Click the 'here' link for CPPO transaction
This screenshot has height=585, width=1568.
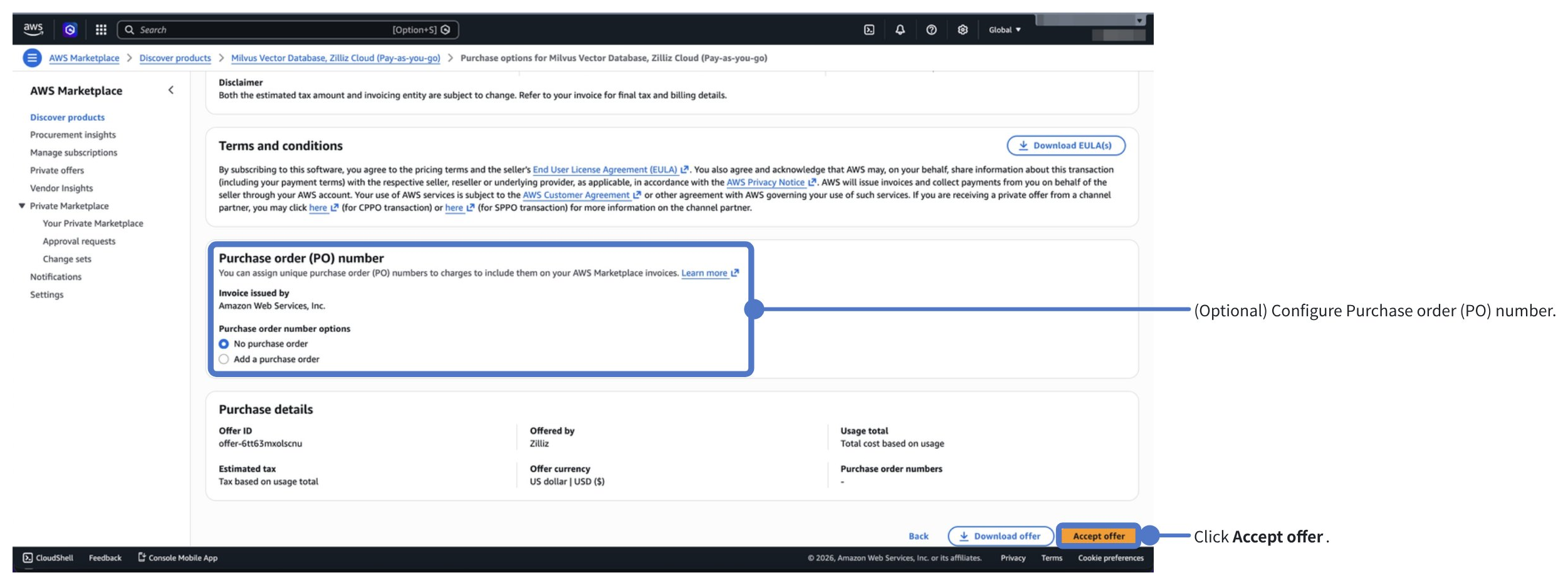tap(323, 207)
